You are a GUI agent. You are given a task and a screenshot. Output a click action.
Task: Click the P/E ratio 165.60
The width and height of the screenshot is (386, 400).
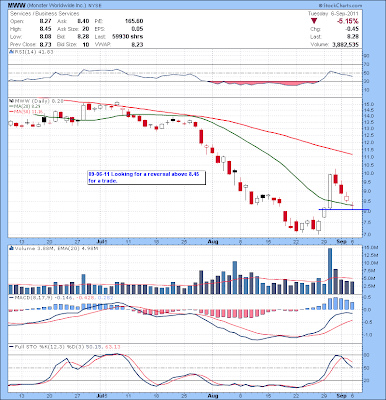[x=134, y=21]
